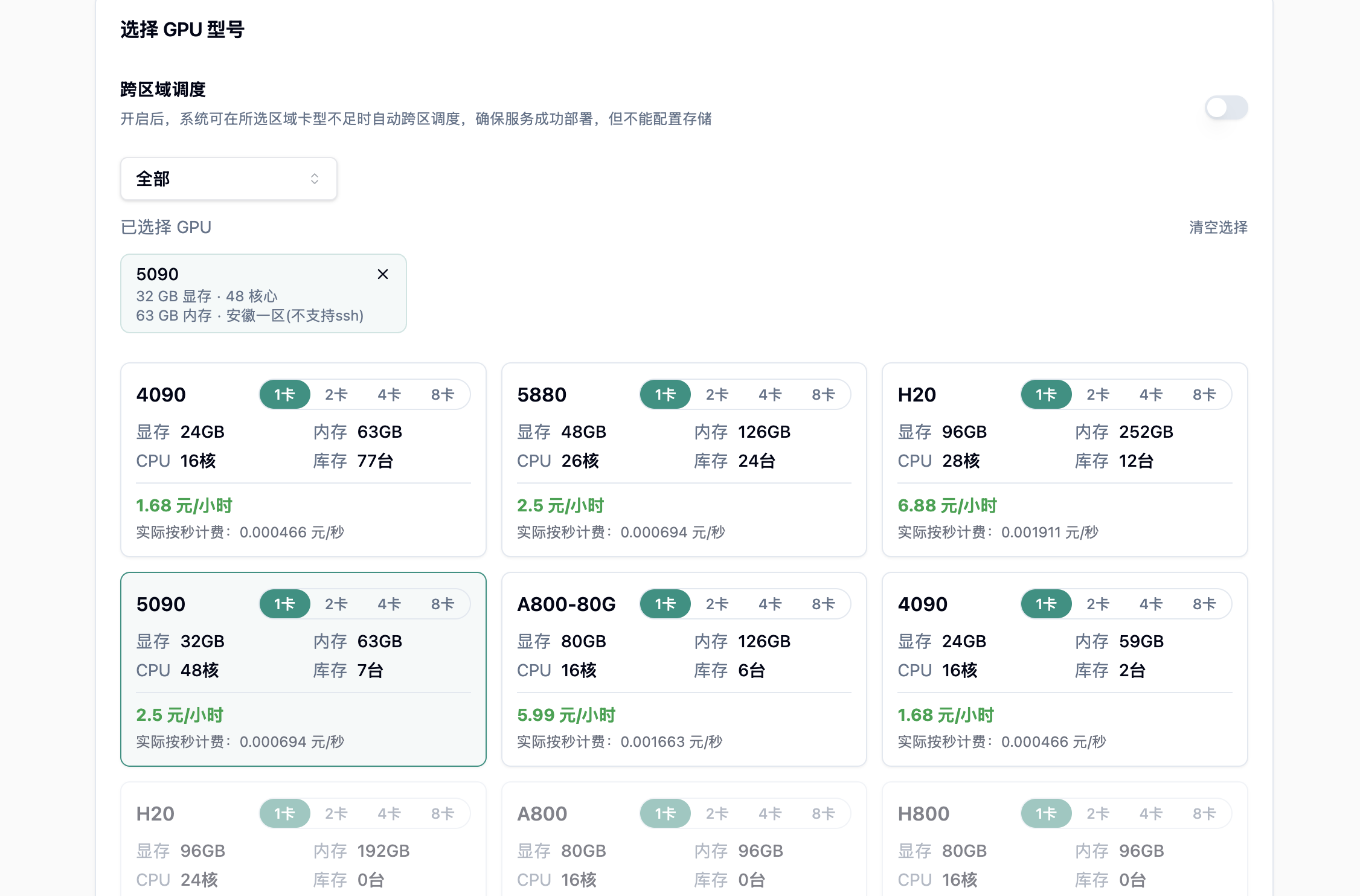
Task: Click 清空选择 to clear selection
Action: [x=1217, y=227]
